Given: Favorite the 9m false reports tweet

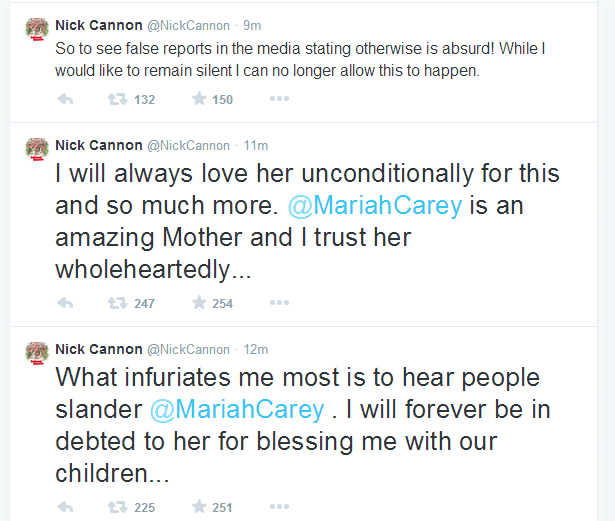Looking at the screenshot, I should coord(198,99).
